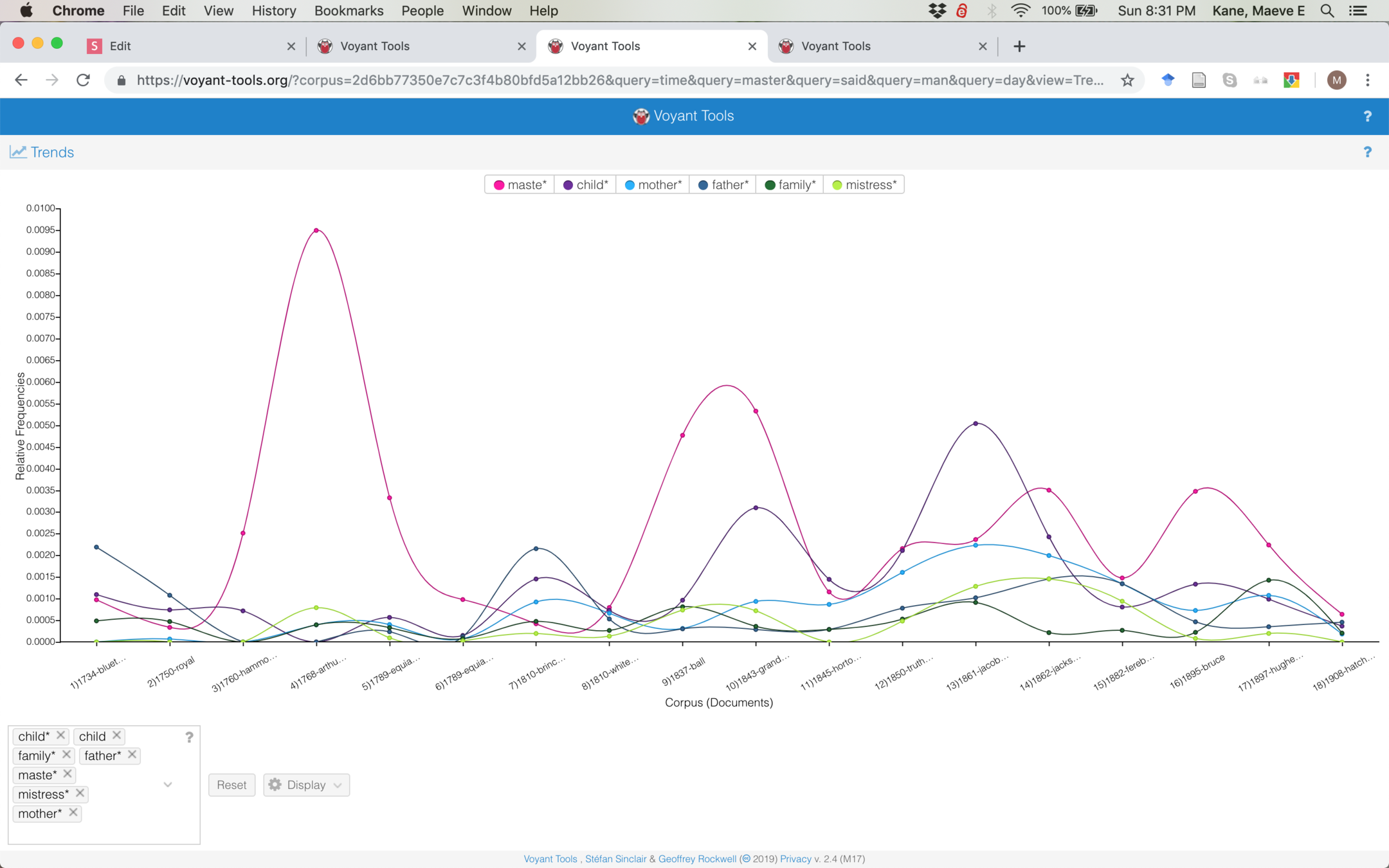Click the search terms help question mark
The height and width of the screenshot is (868, 1389).
[x=189, y=737]
